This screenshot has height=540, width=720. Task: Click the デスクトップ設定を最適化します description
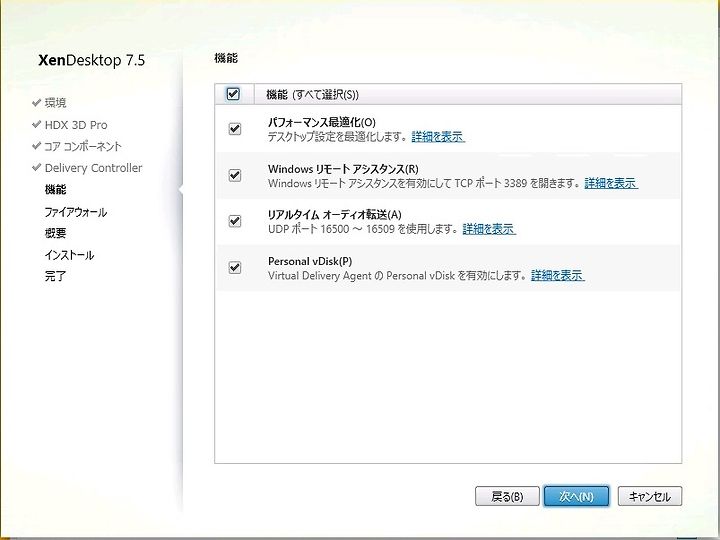[x=338, y=137]
